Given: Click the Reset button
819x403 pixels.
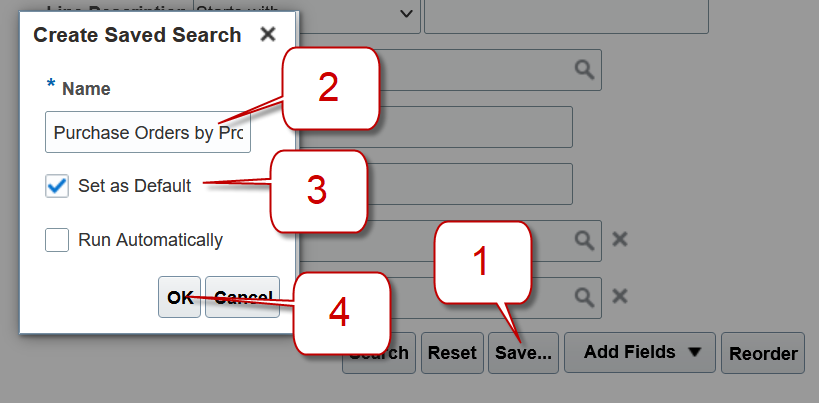Looking at the screenshot, I should click(x=452, y=353).
